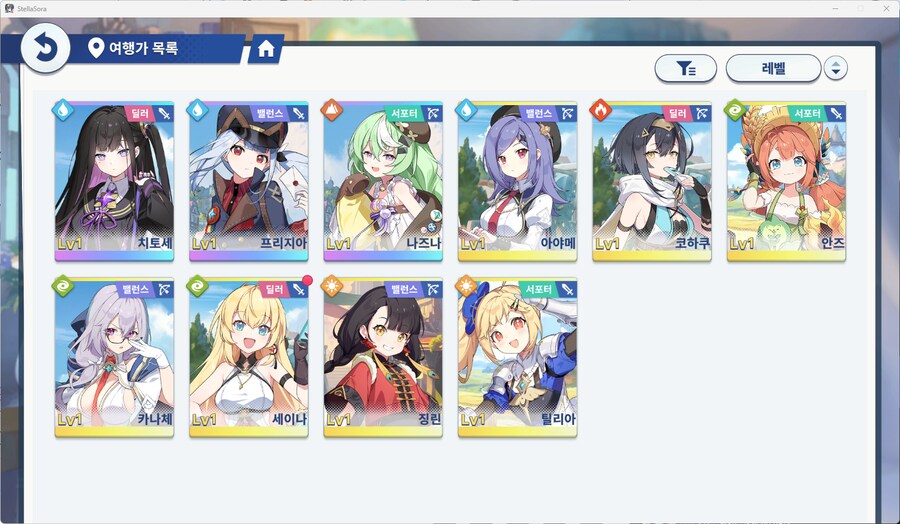The image size is (900, 524).
Task: Click the 딜러 role tag on 치토세
Action: pos(139,114)
